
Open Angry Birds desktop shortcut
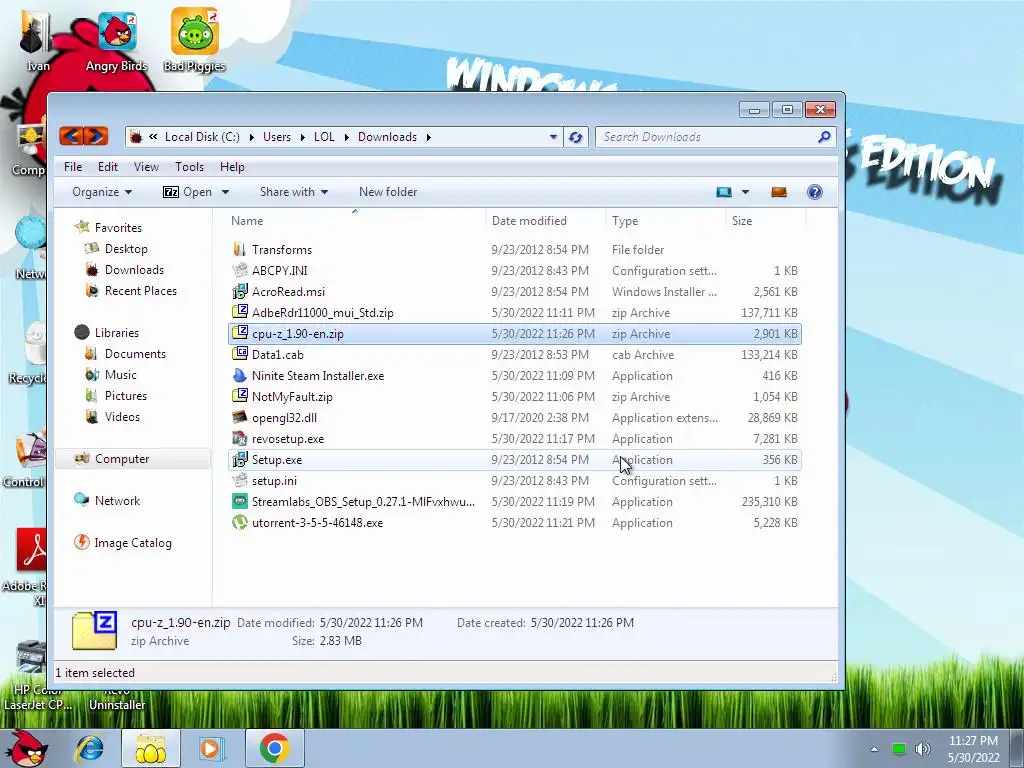pos(116,41)
